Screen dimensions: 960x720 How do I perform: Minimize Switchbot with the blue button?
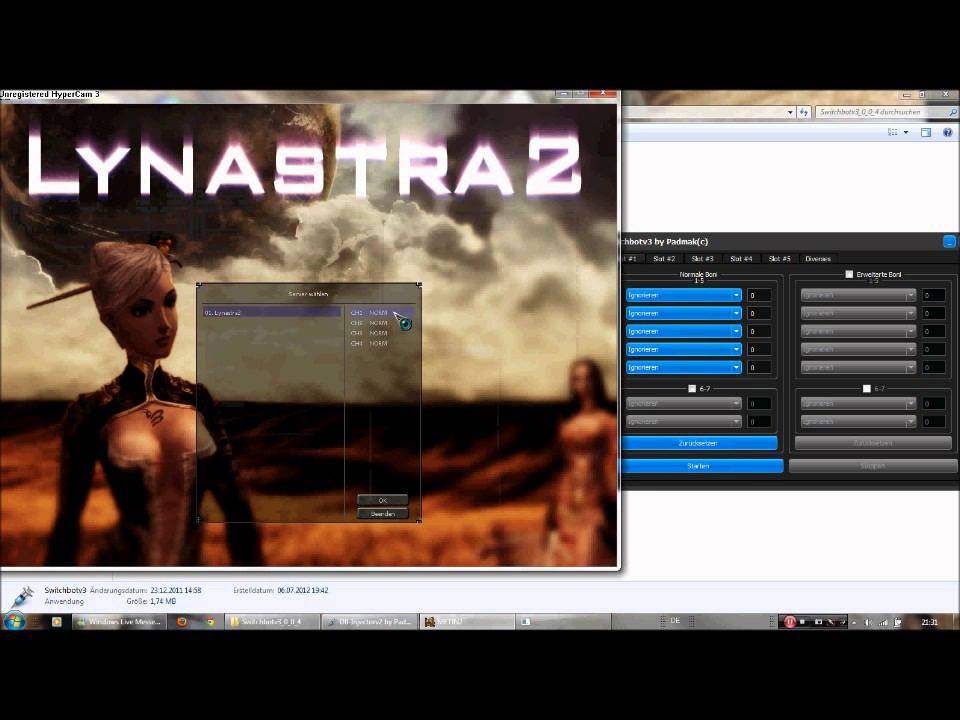[949, 242]
